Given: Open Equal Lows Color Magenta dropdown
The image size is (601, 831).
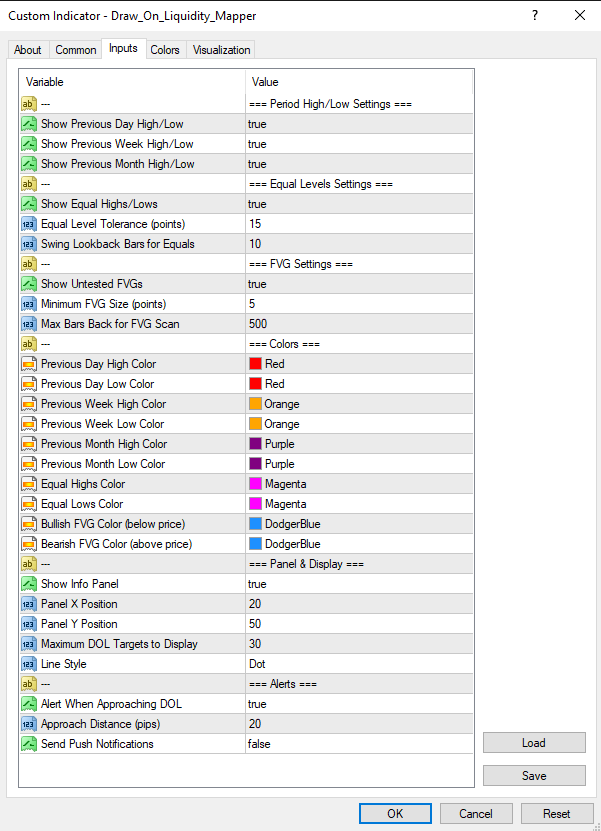Looking at the screenshot, I should [359, 504].
